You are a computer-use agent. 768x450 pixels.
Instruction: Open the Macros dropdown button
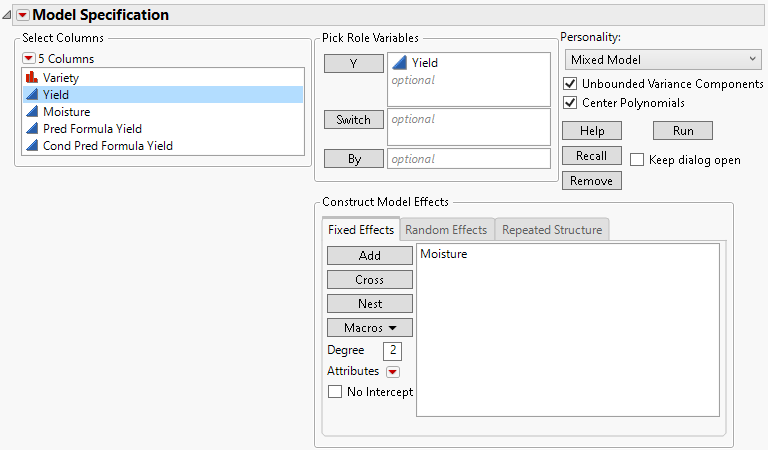click(x=370, y=328)
